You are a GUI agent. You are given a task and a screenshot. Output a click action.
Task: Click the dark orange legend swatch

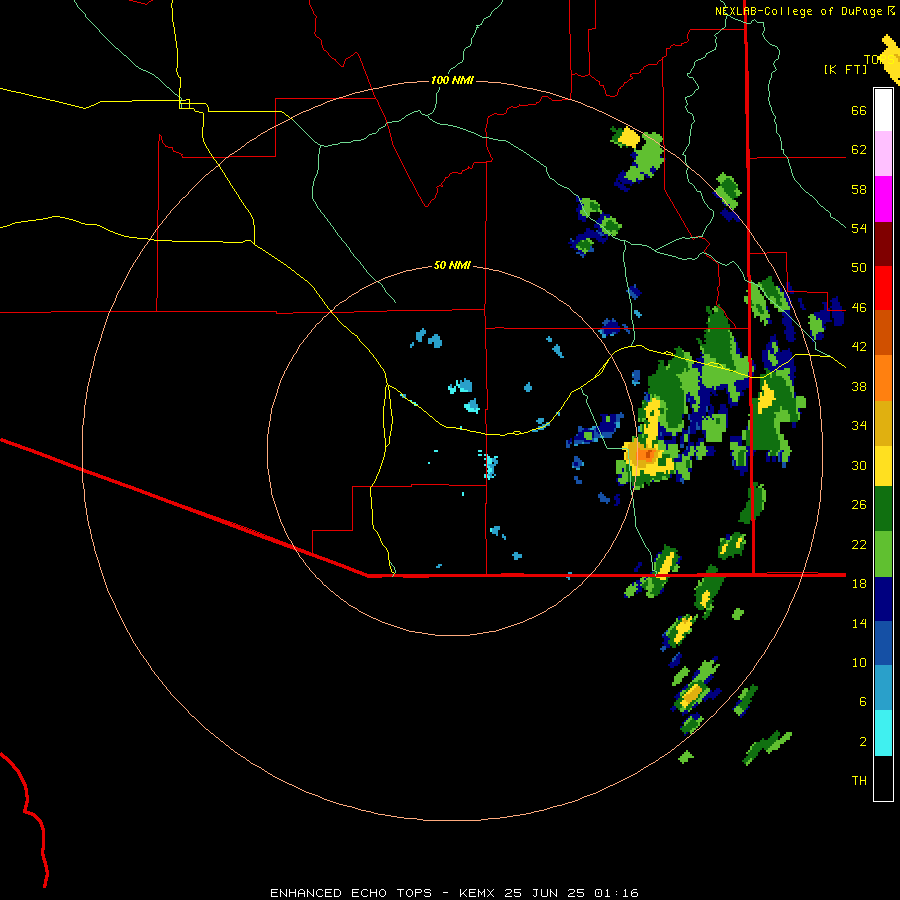883,332
